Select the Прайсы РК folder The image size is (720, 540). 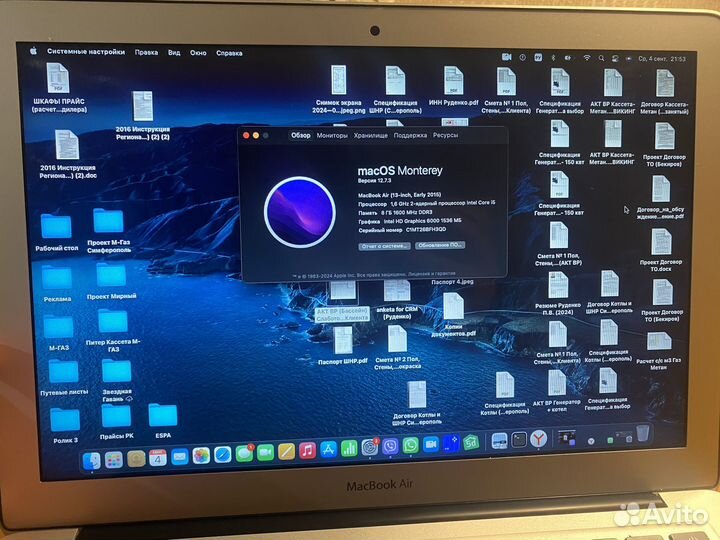tap(116, 422)
